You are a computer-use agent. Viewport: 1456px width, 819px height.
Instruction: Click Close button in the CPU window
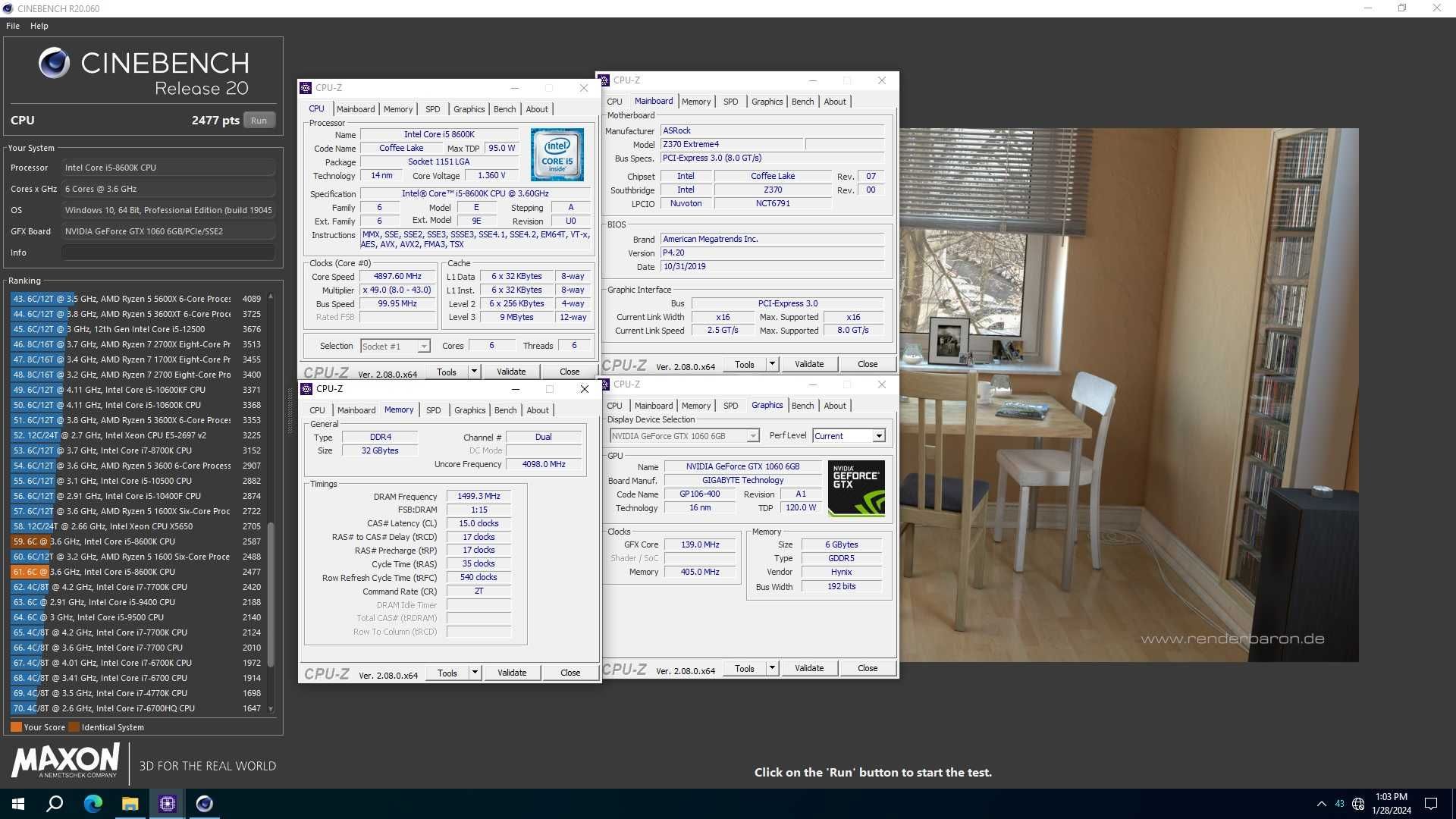570,372
